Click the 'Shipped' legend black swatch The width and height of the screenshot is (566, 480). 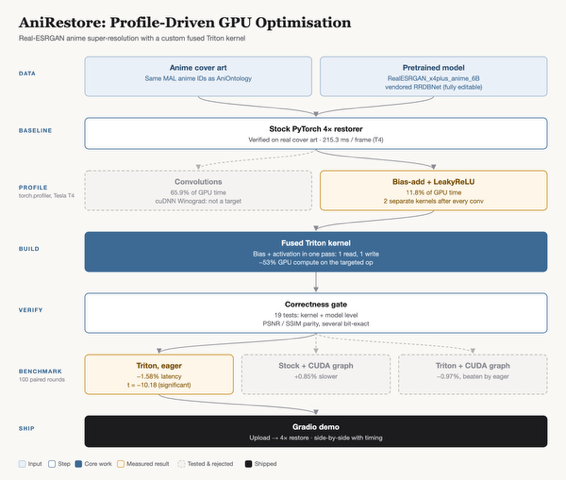click(x=248, y=464)
